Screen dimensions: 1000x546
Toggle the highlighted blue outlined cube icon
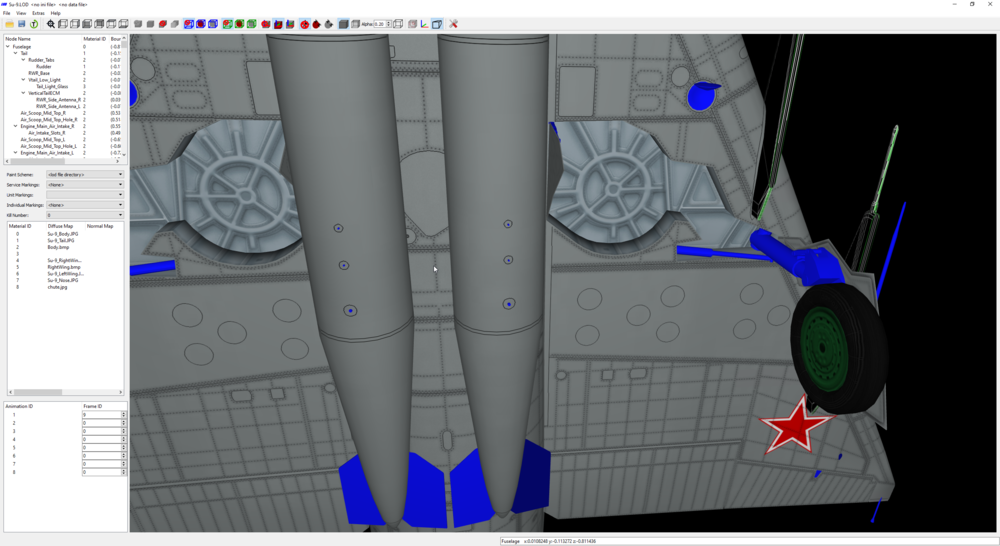[438, 24]
